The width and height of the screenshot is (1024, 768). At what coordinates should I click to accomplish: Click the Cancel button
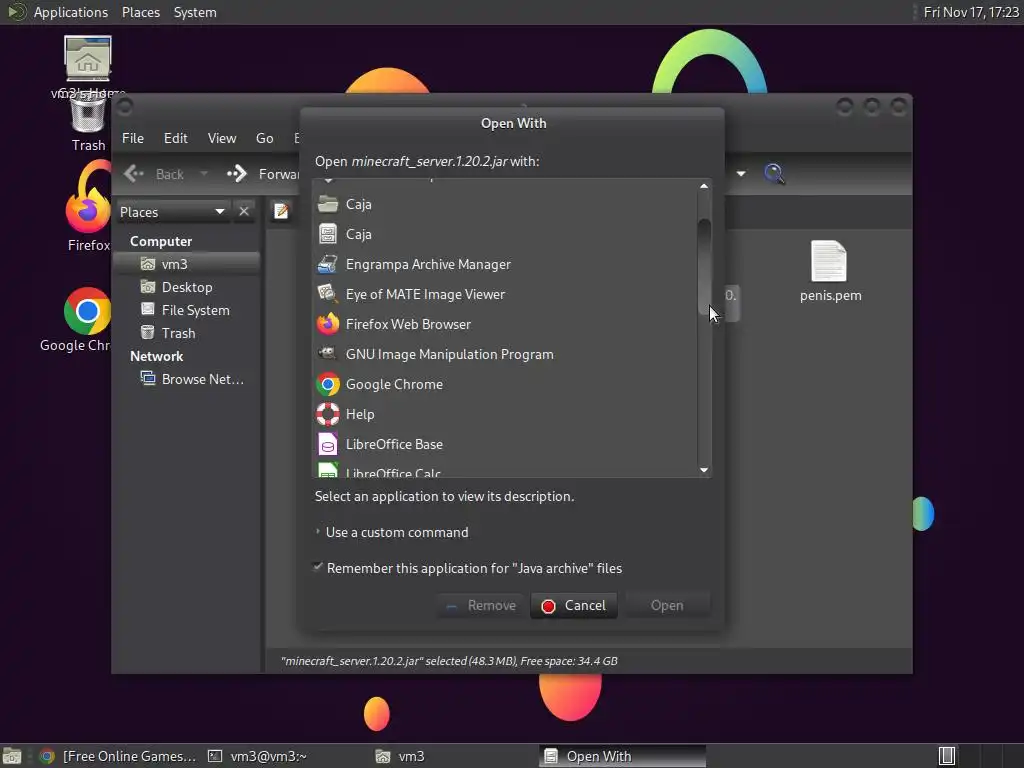coord(573,605)
